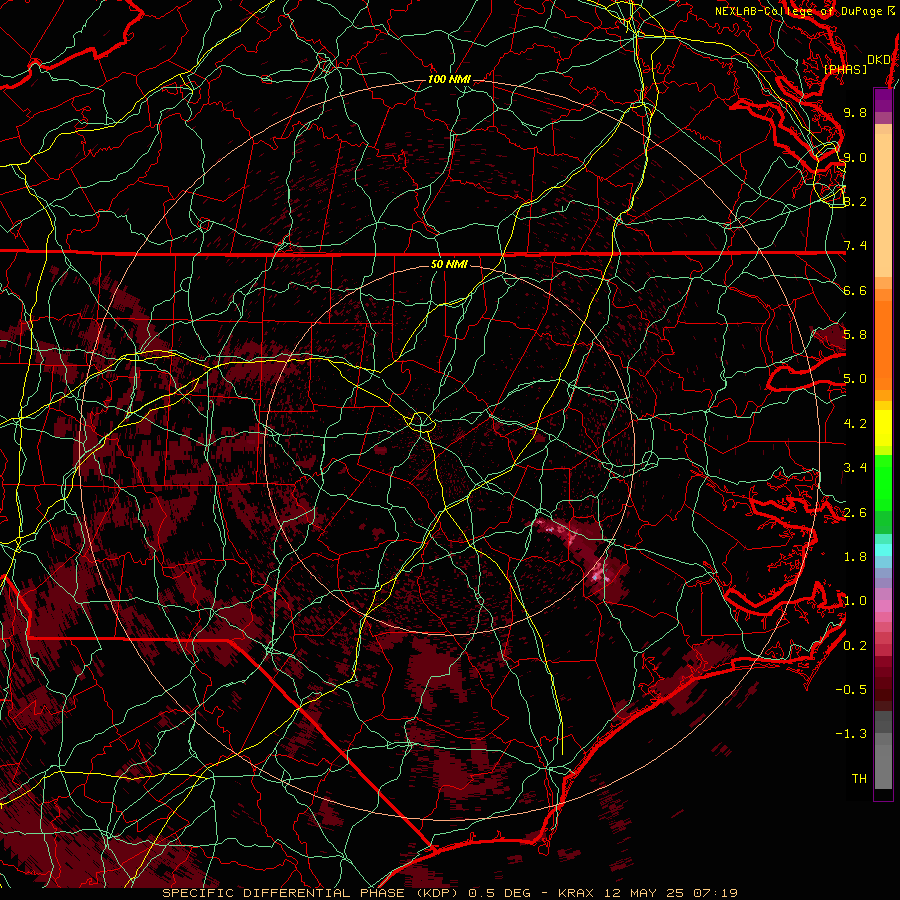Screen dimensions: 900x900
Task: Click the bright pink-white KDP core southeast of the radar
Action: 599,572
